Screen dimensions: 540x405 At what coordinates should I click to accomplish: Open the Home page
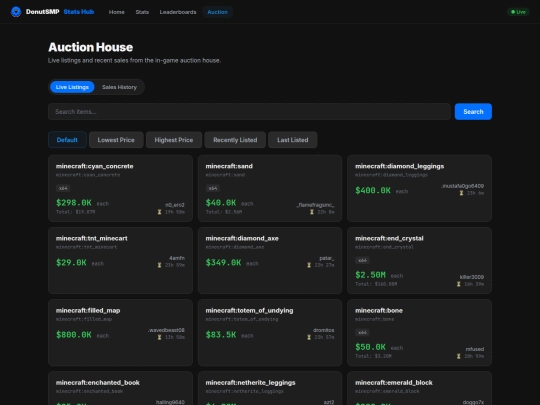pyautogui.click(x=116, y=12)
